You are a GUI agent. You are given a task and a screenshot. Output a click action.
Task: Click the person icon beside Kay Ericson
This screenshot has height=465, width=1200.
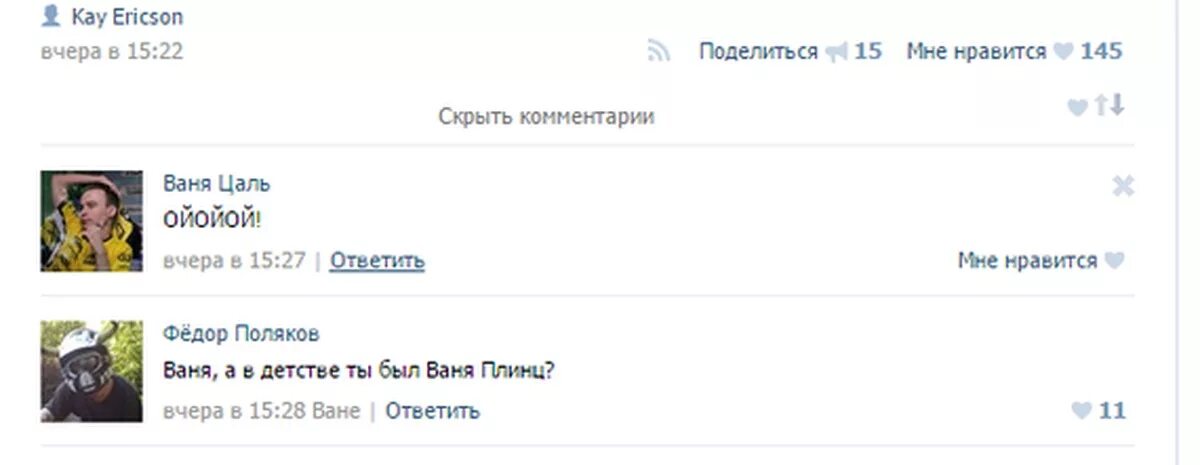click(51, 16)
